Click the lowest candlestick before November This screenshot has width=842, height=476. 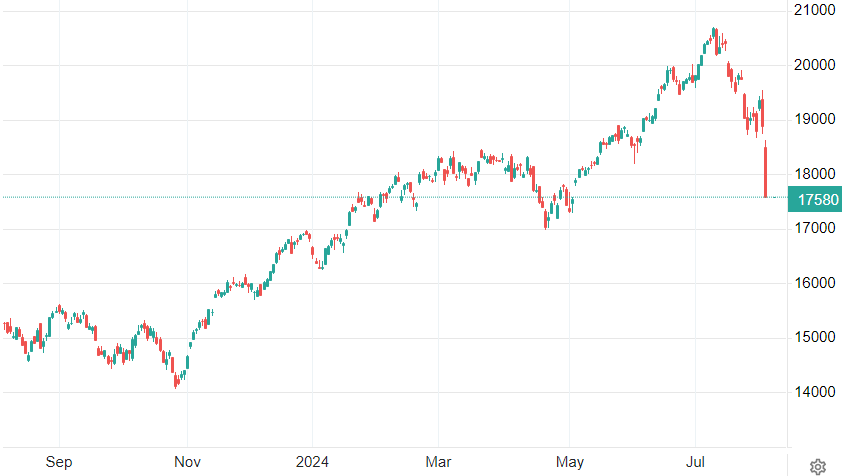click(x=176, y=380)
